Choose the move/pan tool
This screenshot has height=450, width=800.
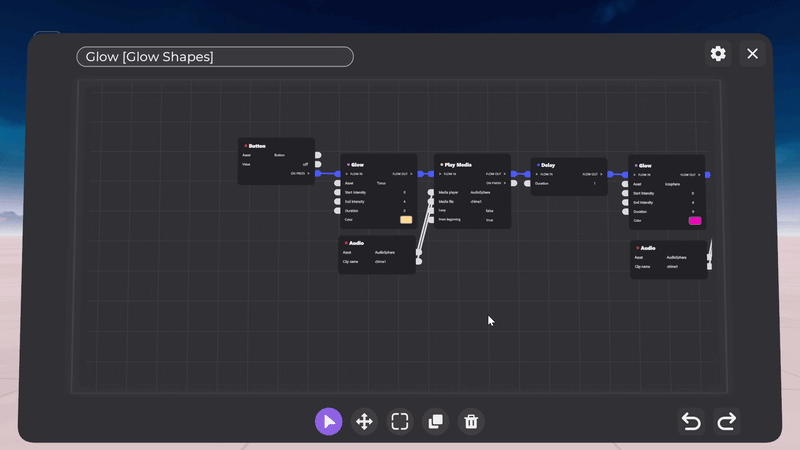click(364, 421)
